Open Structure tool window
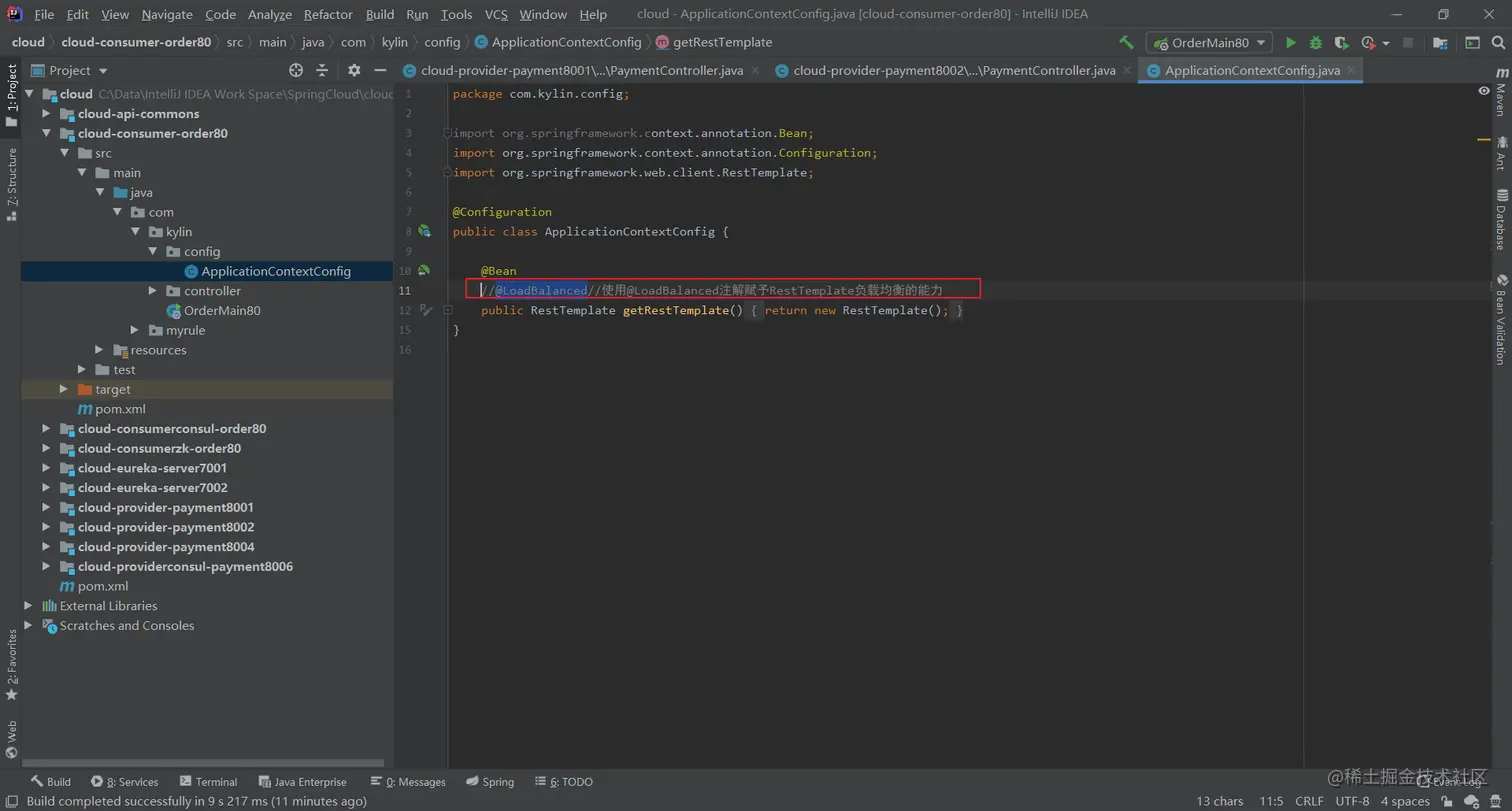Screen dimensions: 1512x811 click(x=11, y=184)
